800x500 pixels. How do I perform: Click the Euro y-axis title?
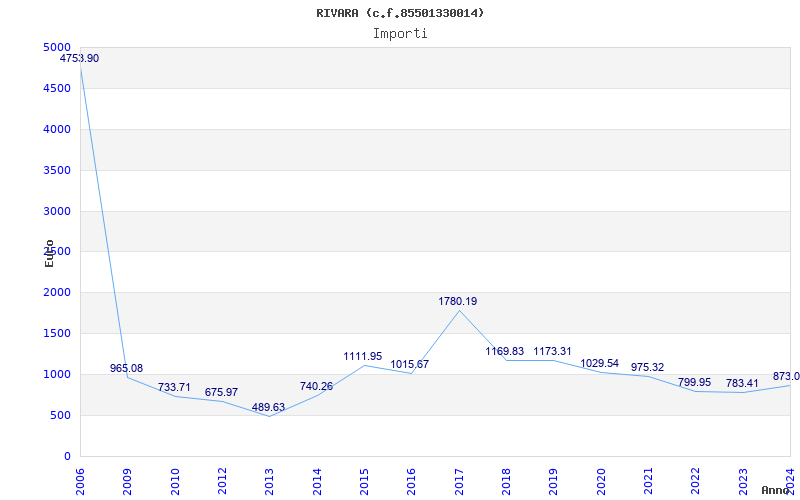tap(49, 254)
